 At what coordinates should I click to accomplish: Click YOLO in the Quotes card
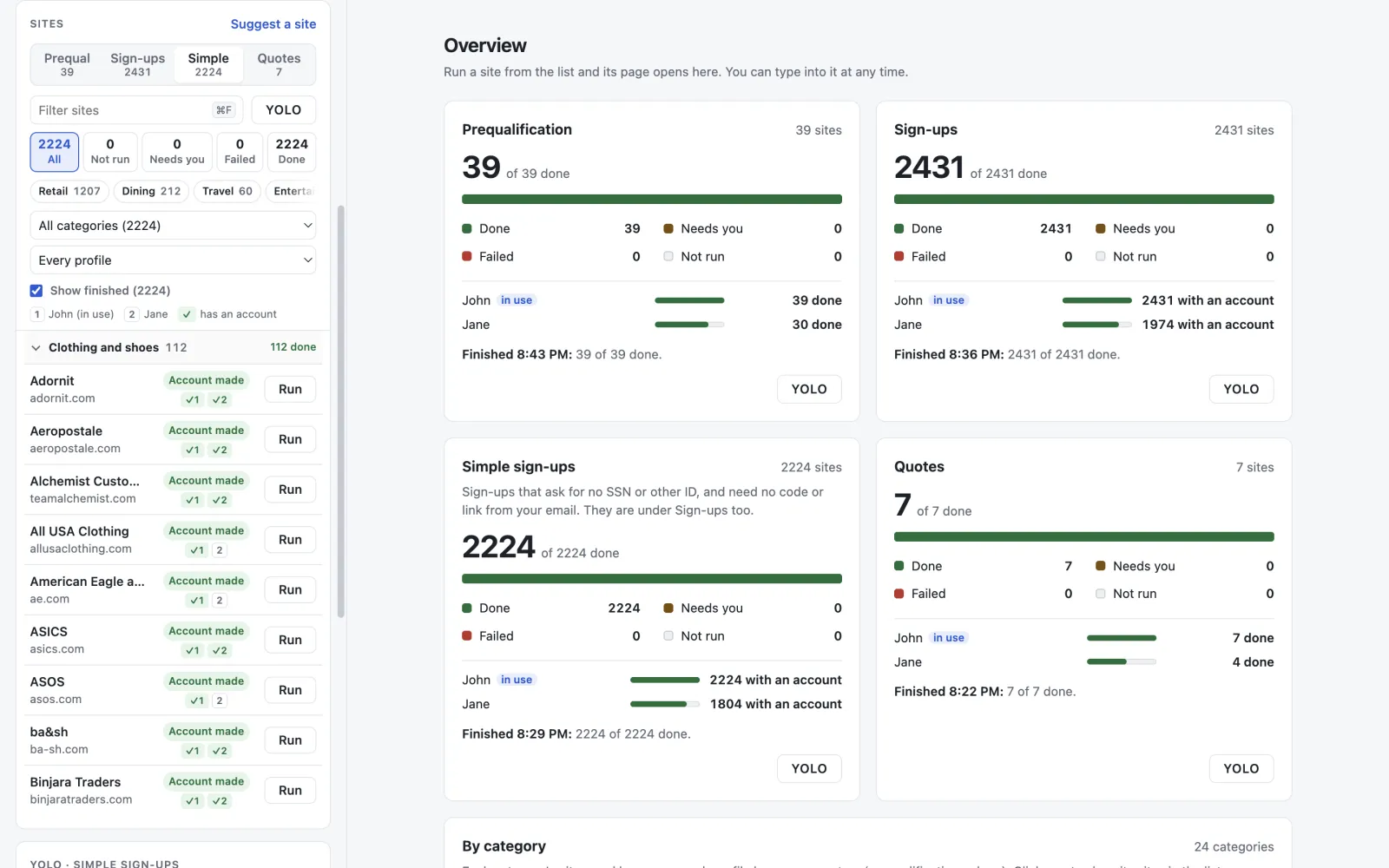click(x=1241, y=768)
